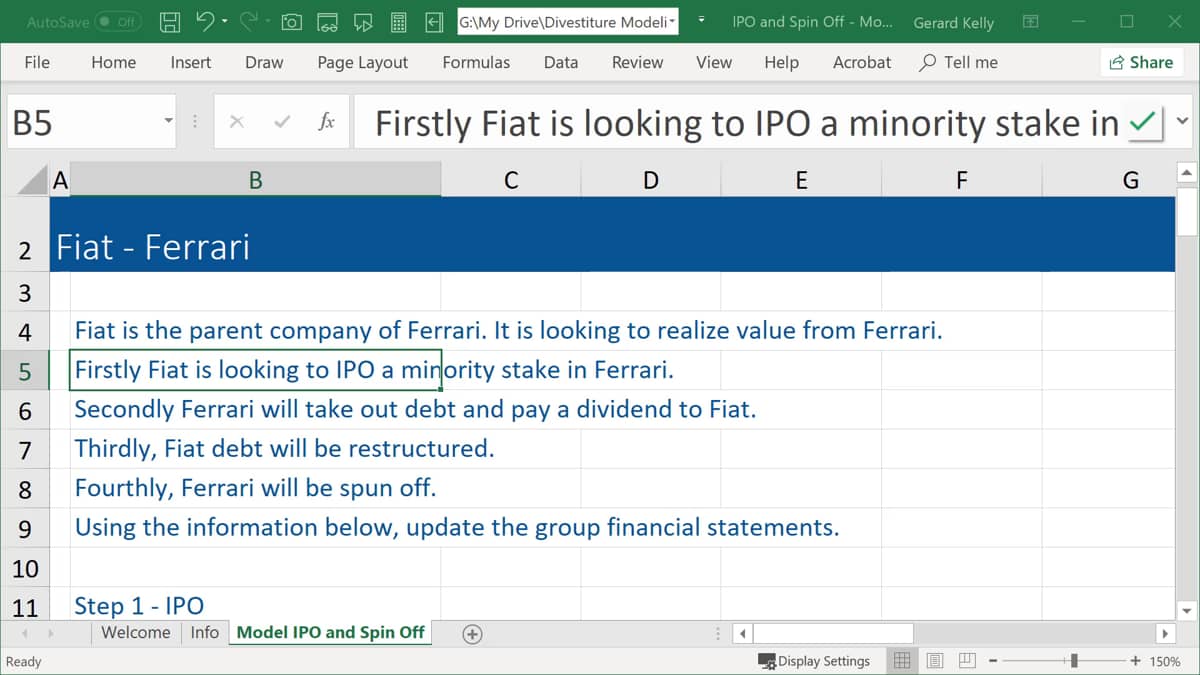Viewport: 1200px width, 675px height.
Task: Expand the formula bar chevron
Action: [1182, 122]
